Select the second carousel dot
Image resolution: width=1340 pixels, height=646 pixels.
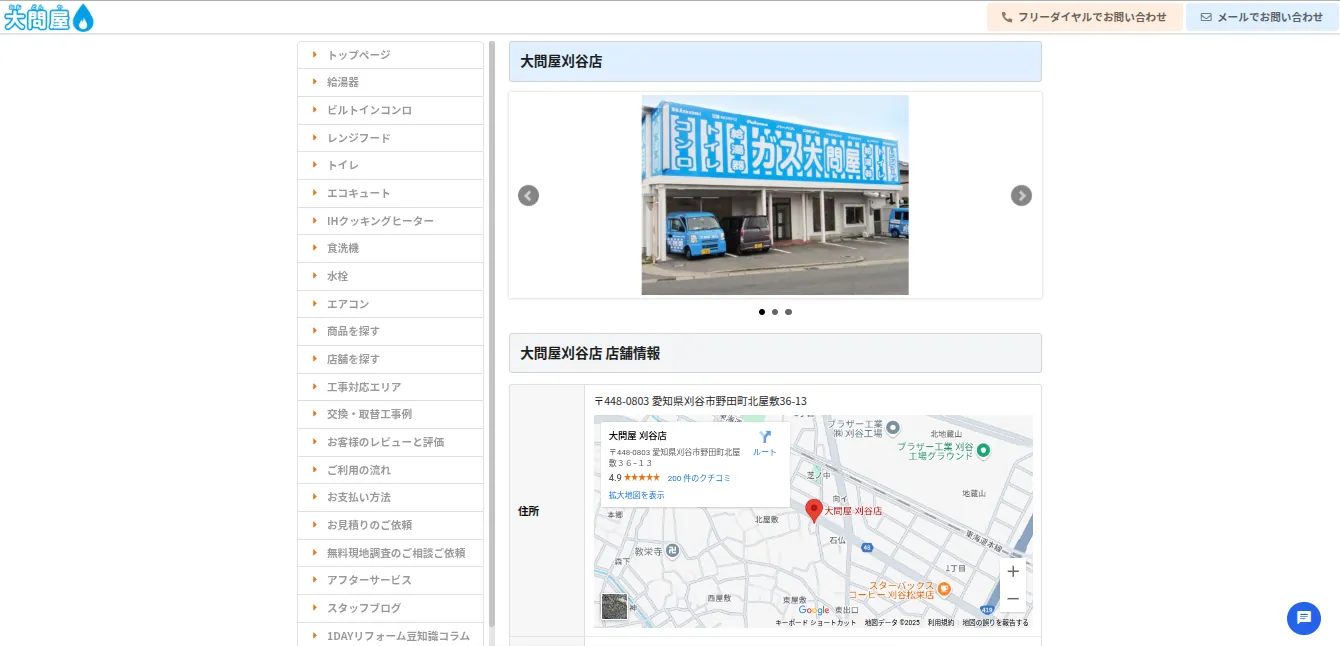775,312
